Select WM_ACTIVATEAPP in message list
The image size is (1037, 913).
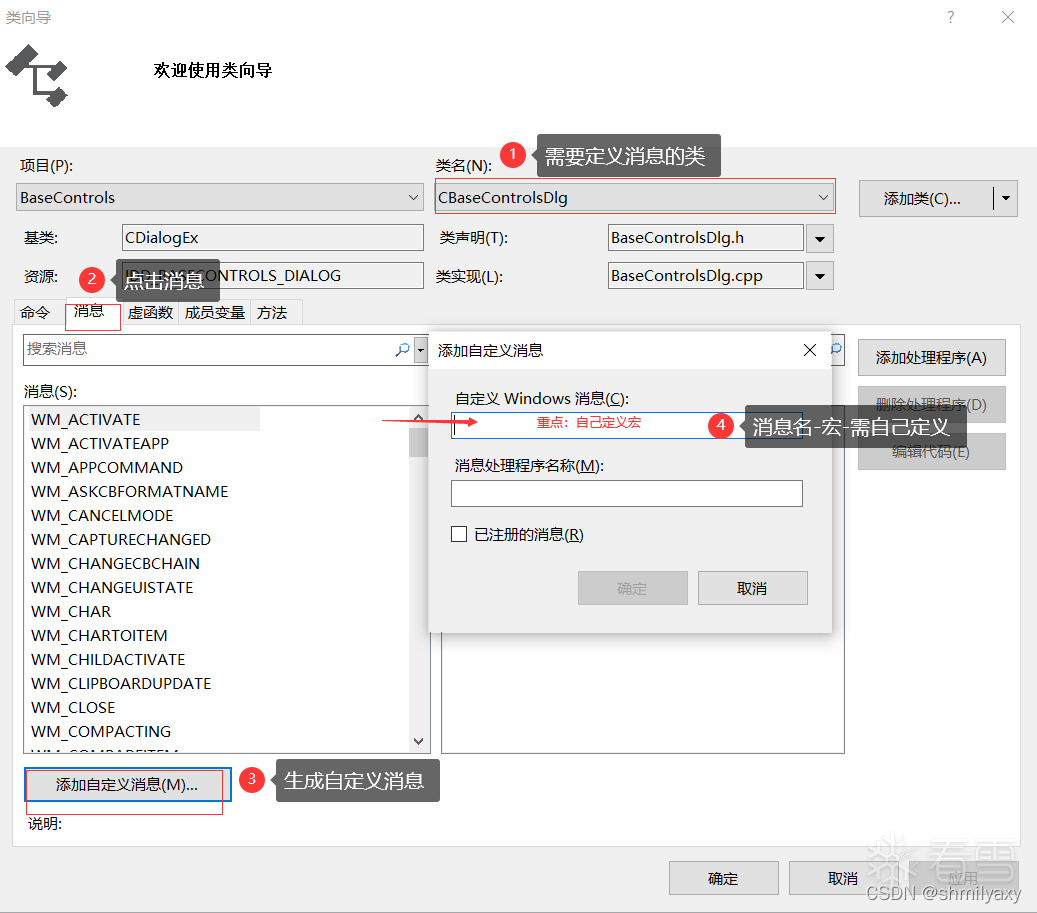(100, 444)
